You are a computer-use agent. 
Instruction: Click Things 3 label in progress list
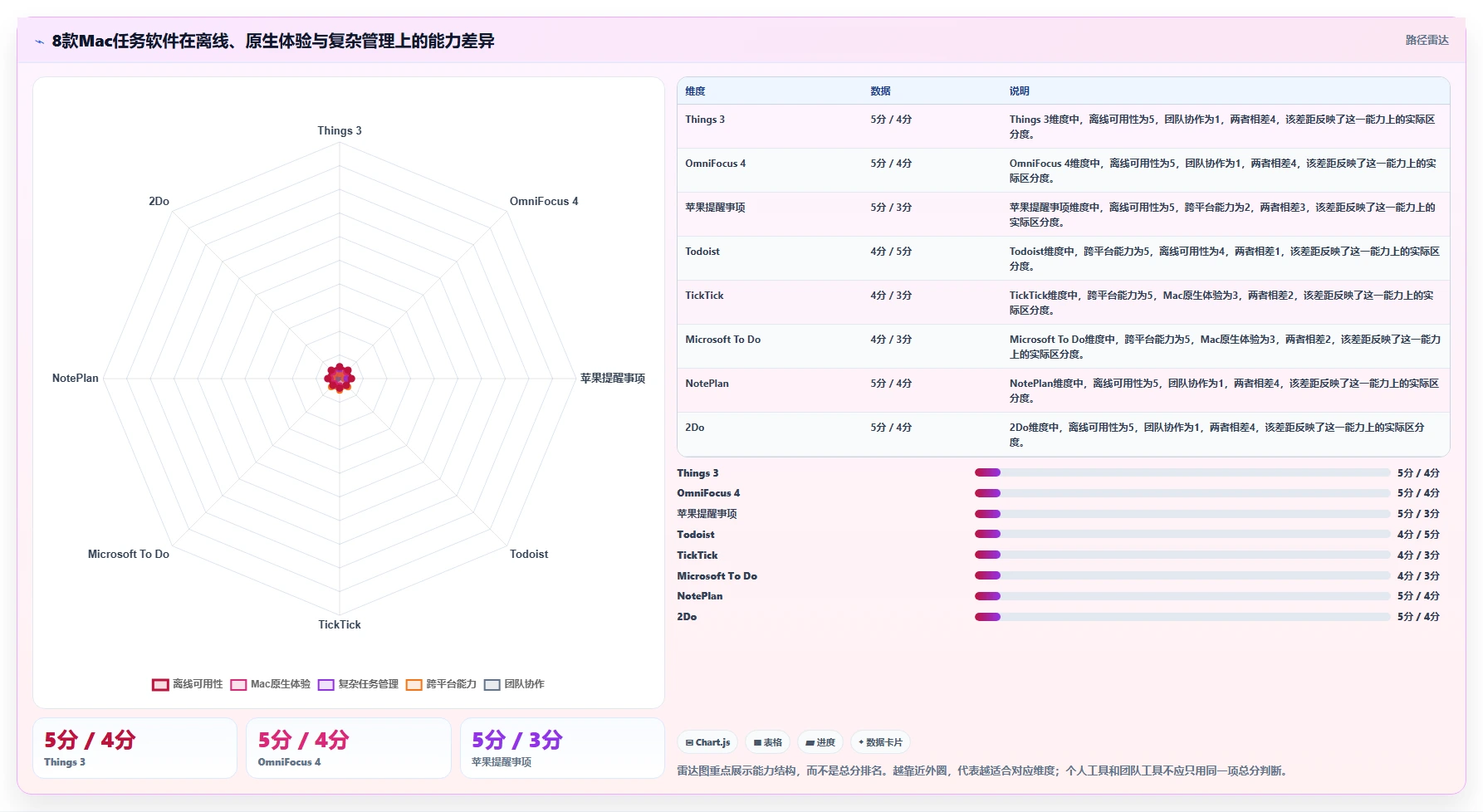tap(697, 473)
